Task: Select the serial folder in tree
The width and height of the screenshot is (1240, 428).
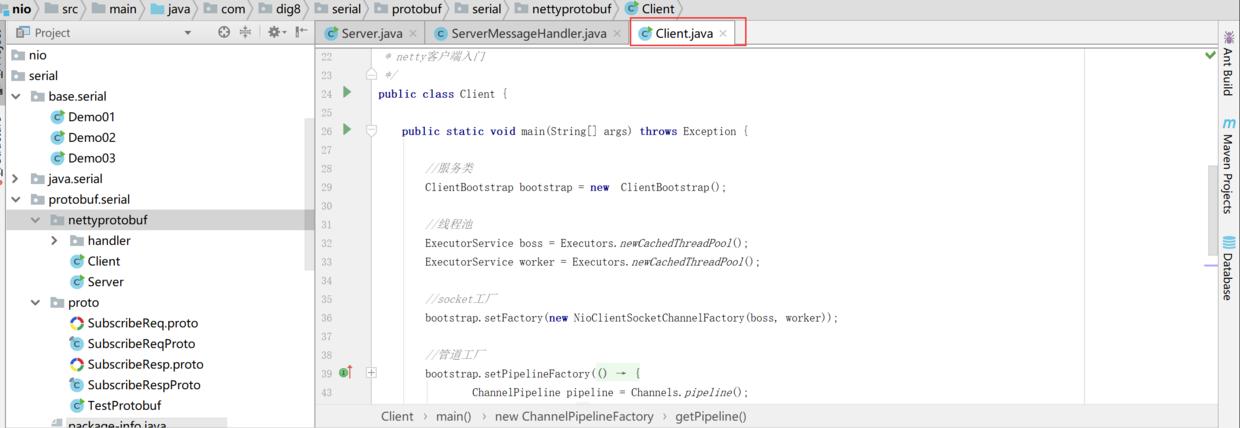Action: [x=43, y=76]
